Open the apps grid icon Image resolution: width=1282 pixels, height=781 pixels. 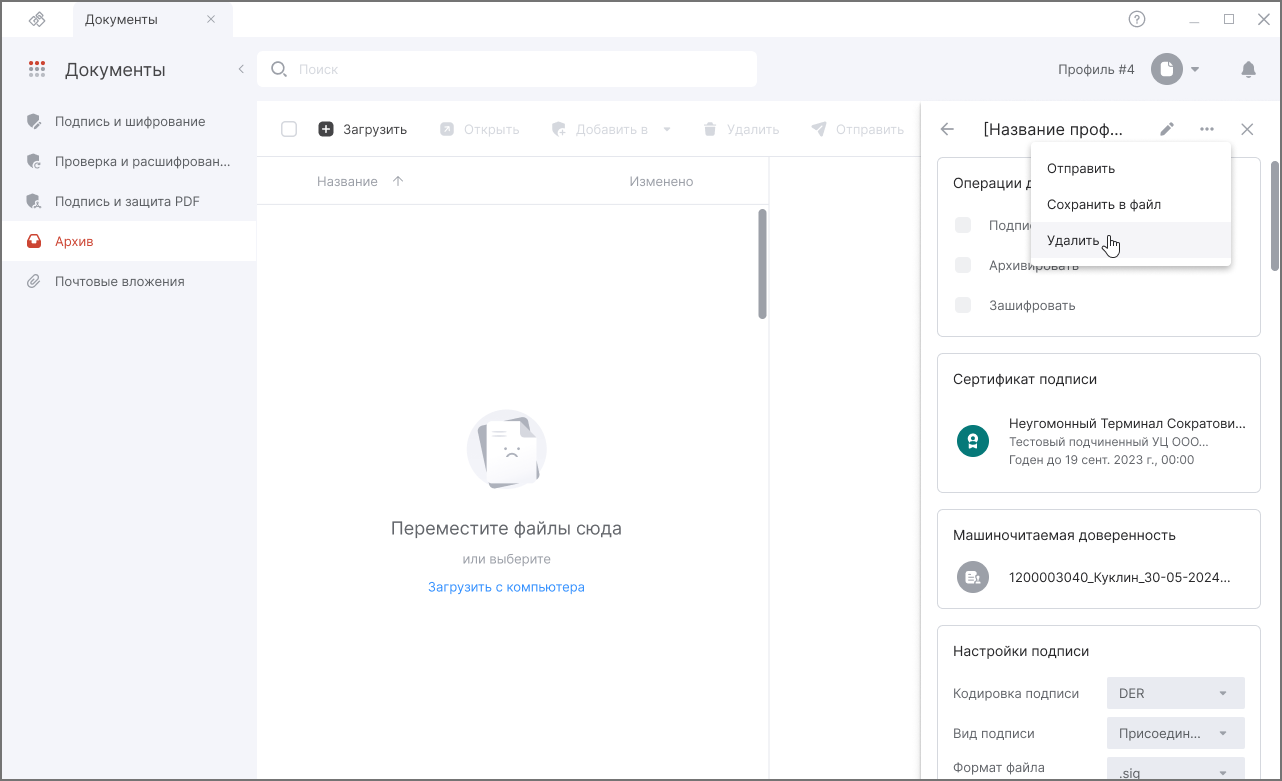pyautogui.click(x=37, y=69)
